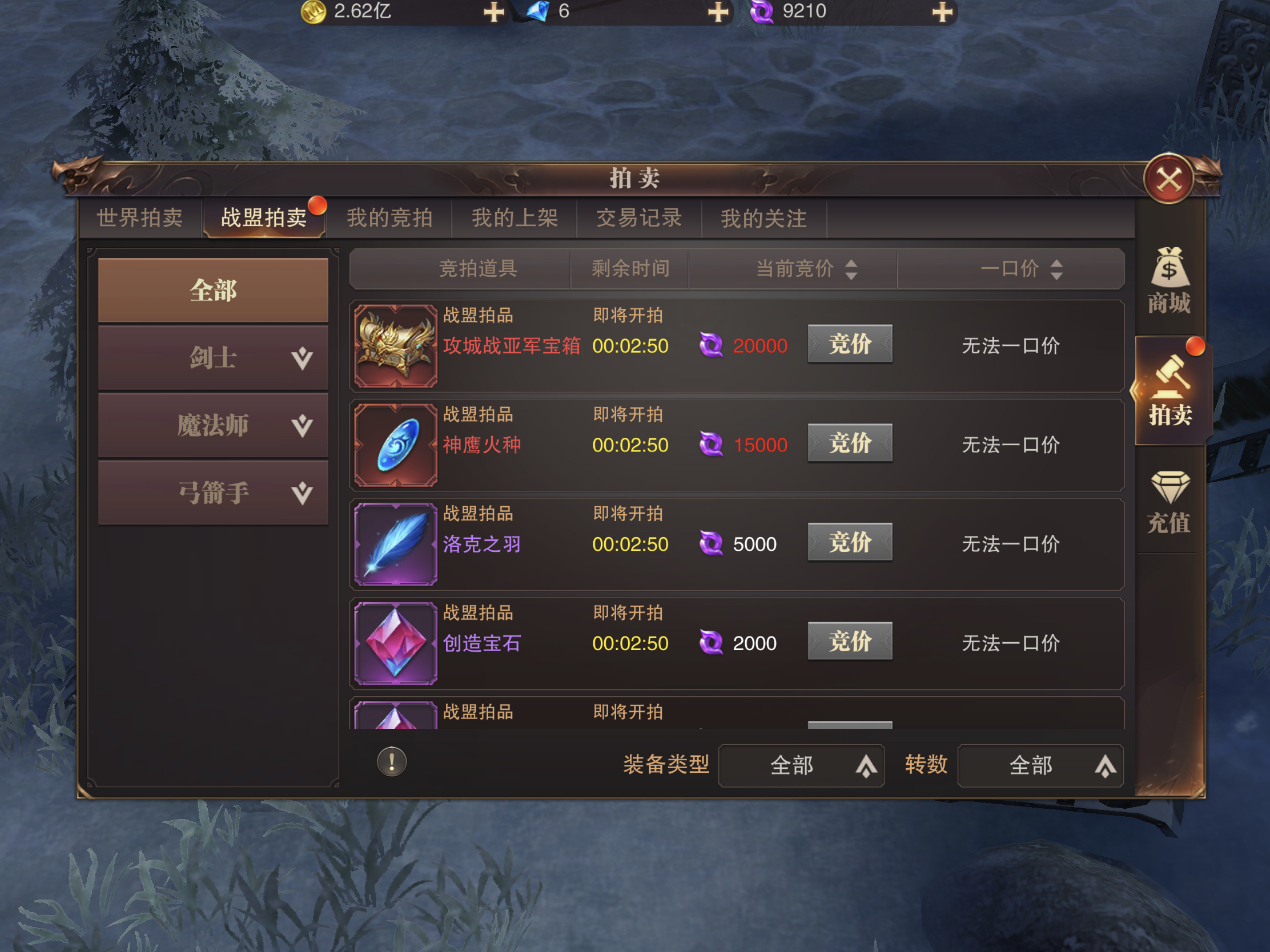The image size is (1270, 952).
Task: Open 洛克之羽 feather item icon
Action: (396, 544)
